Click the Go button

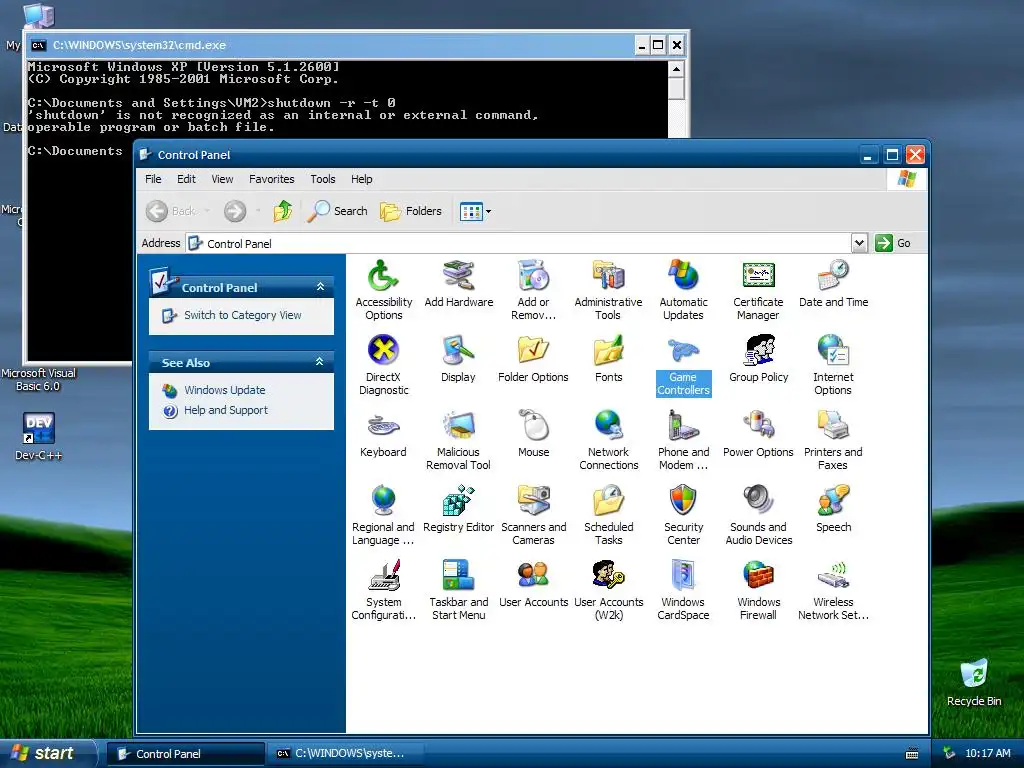pyautogui.click(x=893, y=243)
